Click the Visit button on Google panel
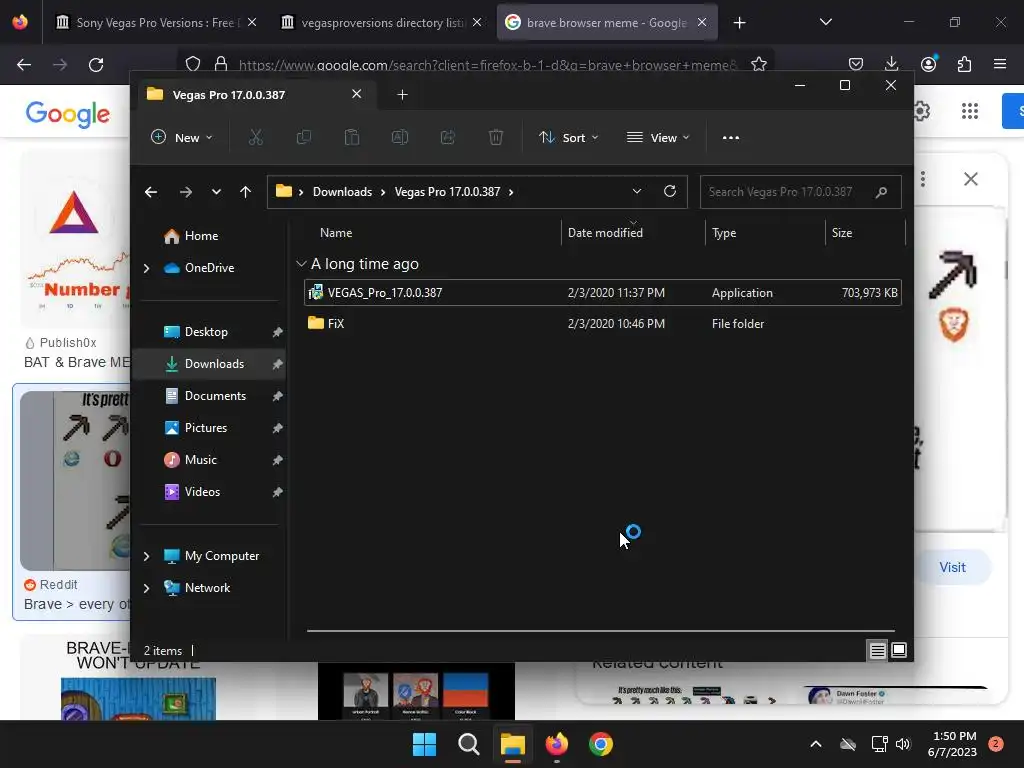The image size is (1024, 768). click(953, 568)
